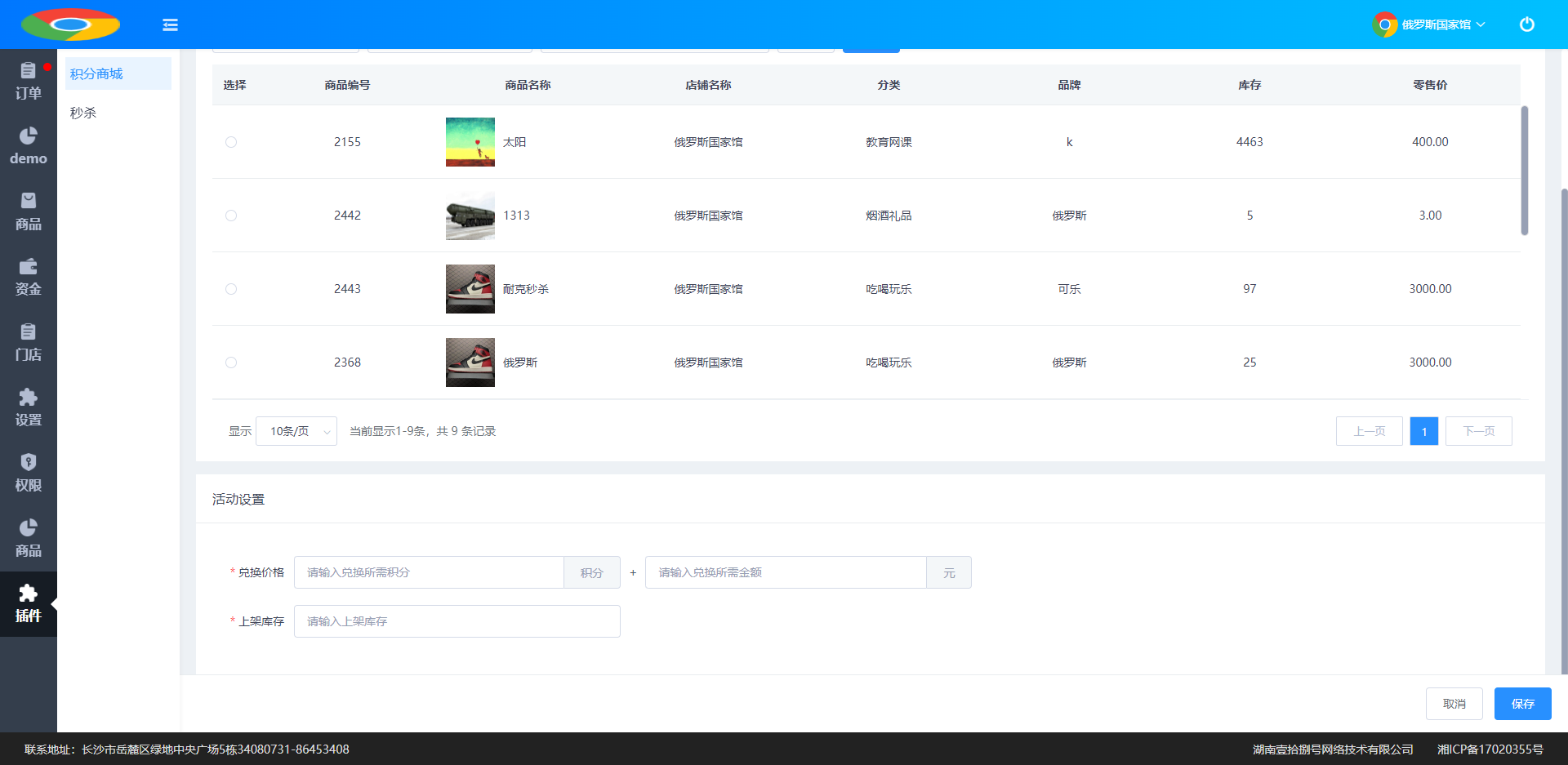1568x765 pixels.
Task: Select radio button for product 2368
Action: click(231, 362)
